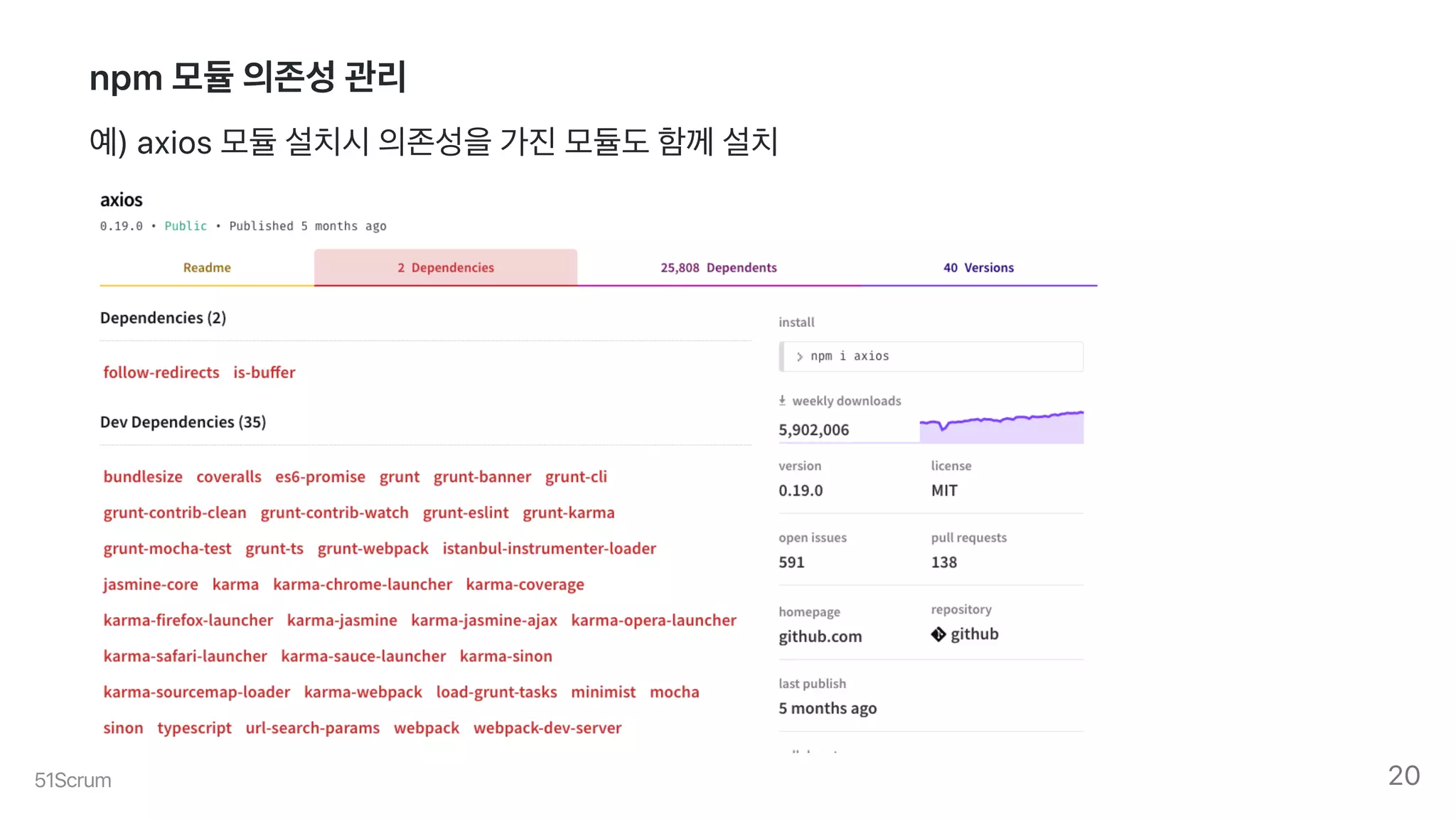Screen dimensions: 1456x819
Task: Open the karma-jasmine-ajax link
Action: (484, 621)
